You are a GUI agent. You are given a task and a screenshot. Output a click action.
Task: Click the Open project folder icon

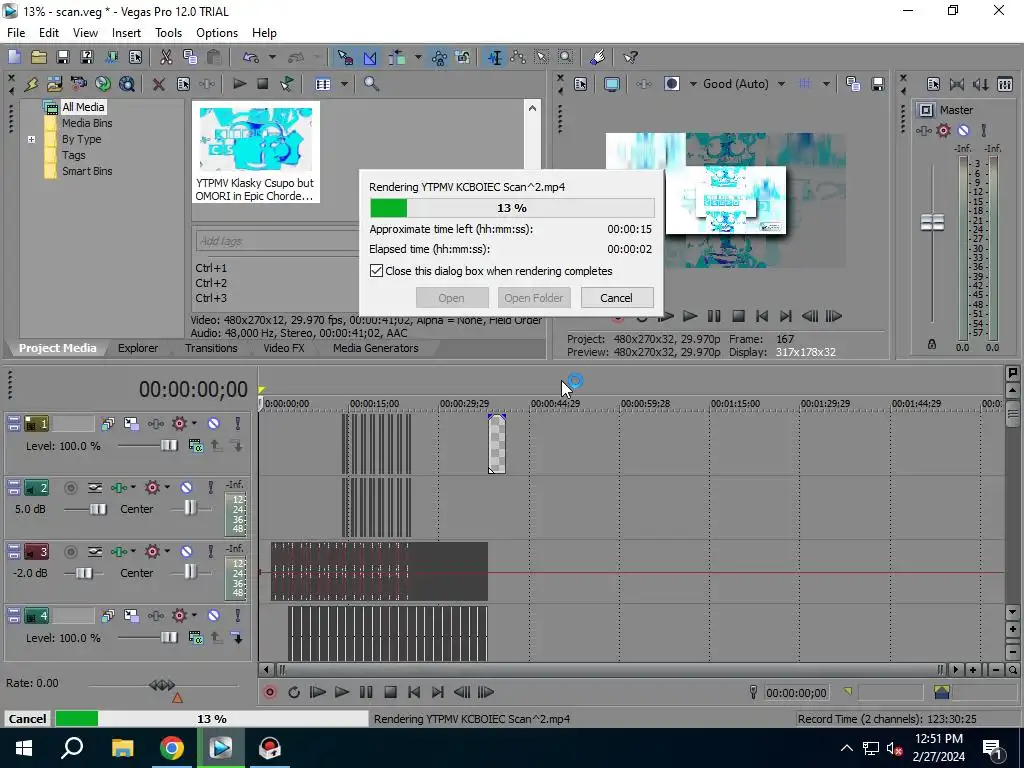[39, 57]
